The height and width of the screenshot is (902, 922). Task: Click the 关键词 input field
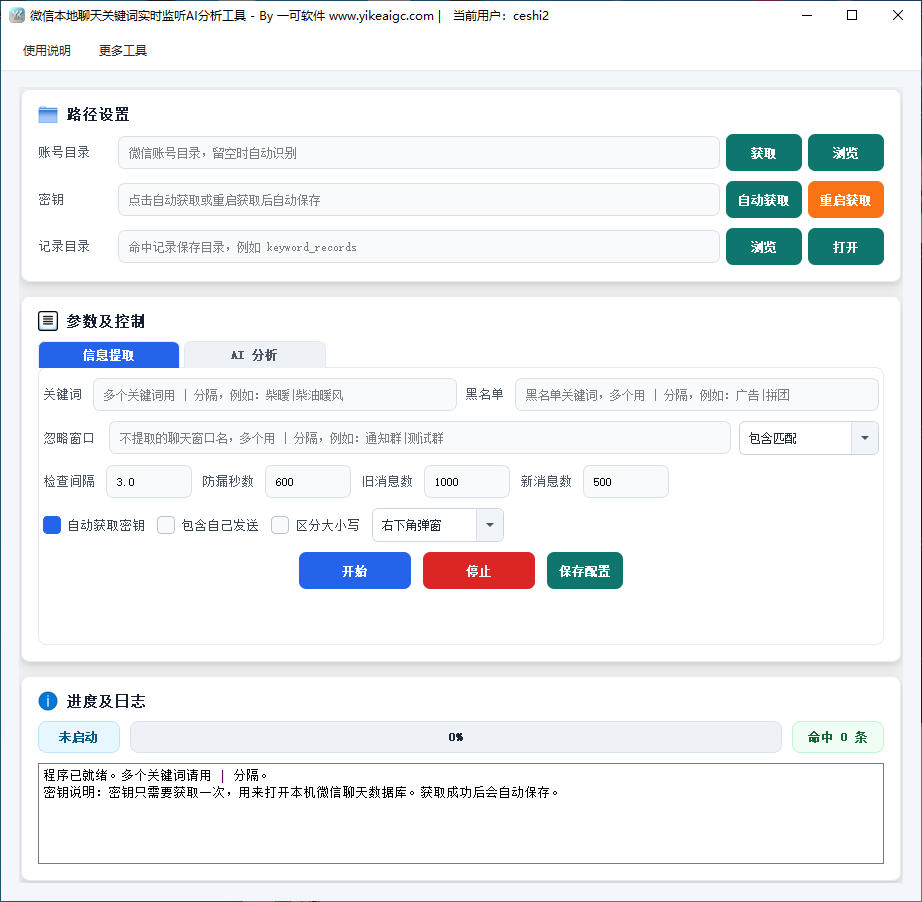tap(275, 395)
